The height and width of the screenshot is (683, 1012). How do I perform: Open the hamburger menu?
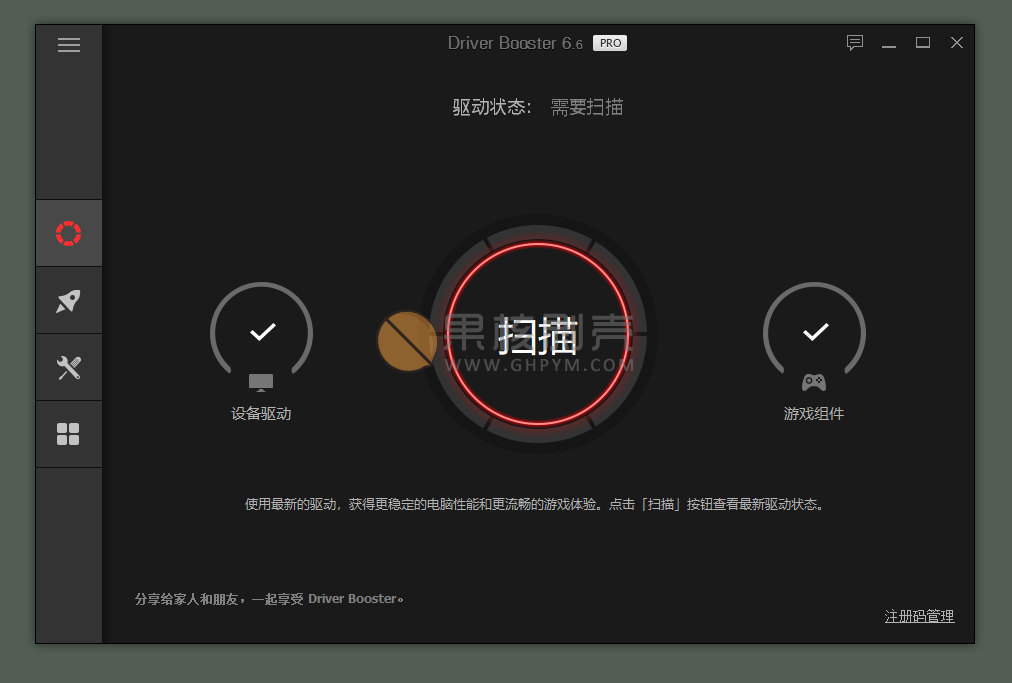point(68,45)
